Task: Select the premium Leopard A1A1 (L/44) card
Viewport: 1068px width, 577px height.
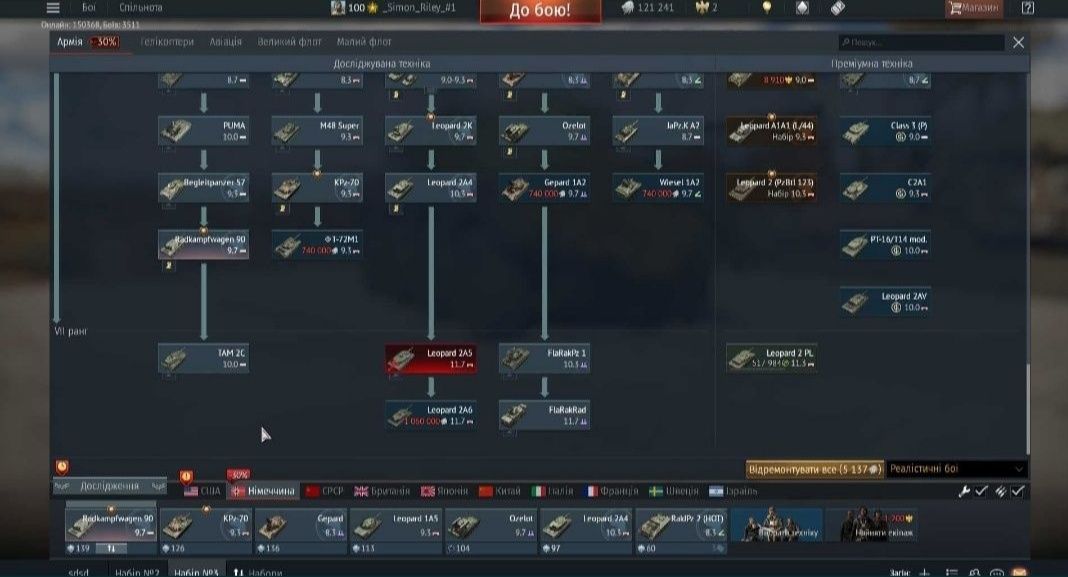Action: 772,131
